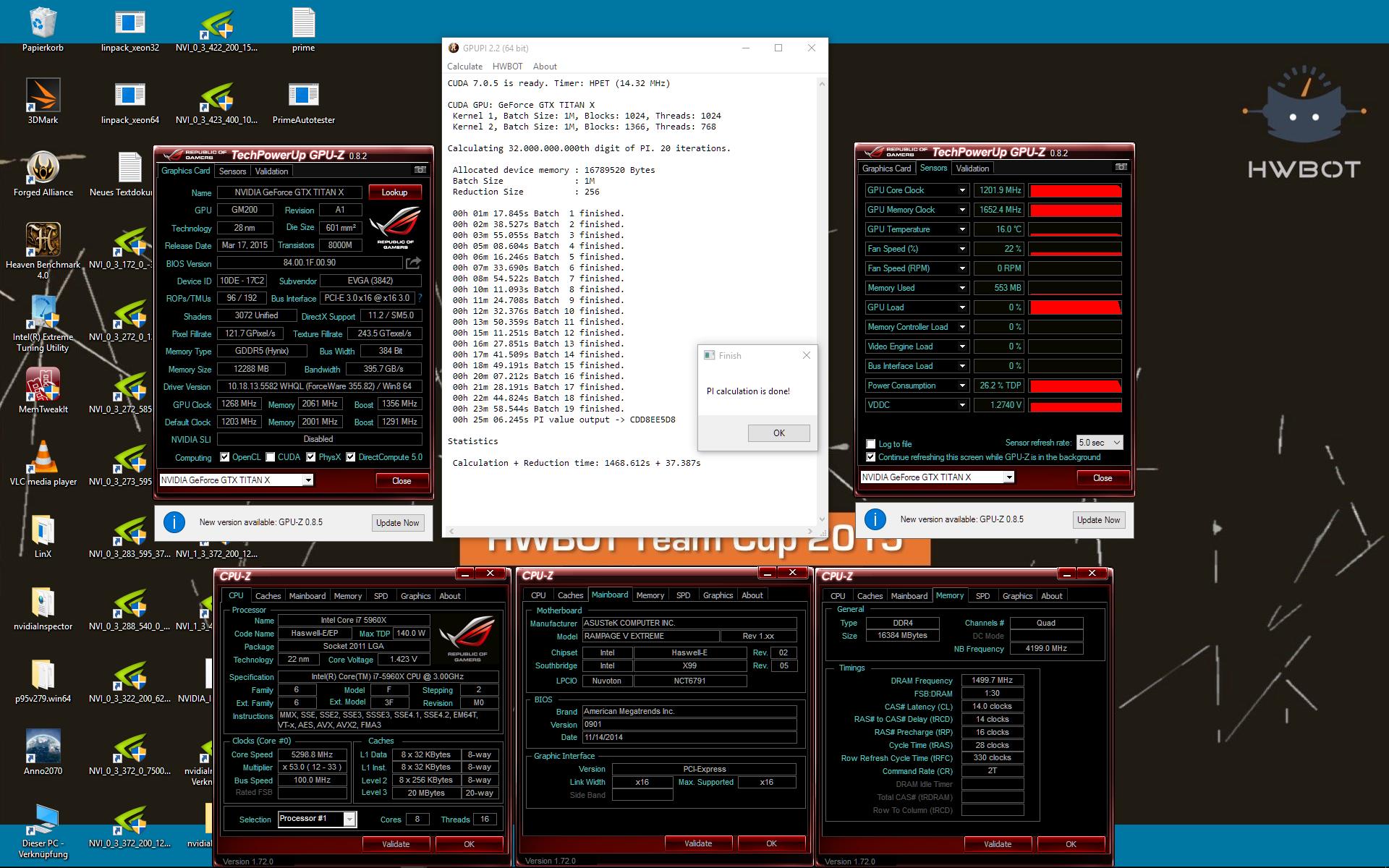The height and width of the screenshot is (868, 1389).
Task: Launch the Anno2070 game icon
Action: (x=43, y=752)
